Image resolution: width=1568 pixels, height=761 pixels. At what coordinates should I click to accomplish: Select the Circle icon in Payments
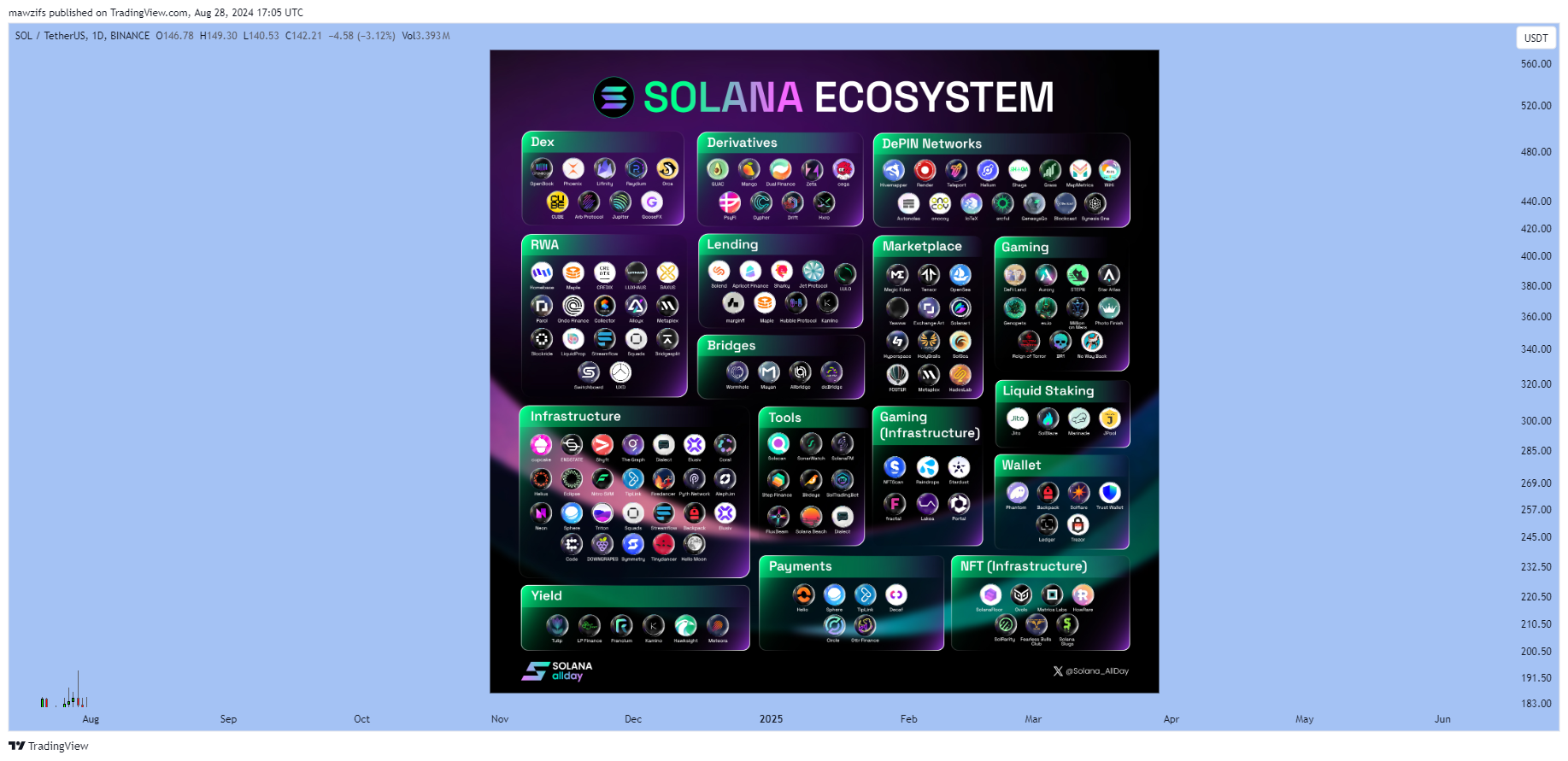(x=834, y=625)
